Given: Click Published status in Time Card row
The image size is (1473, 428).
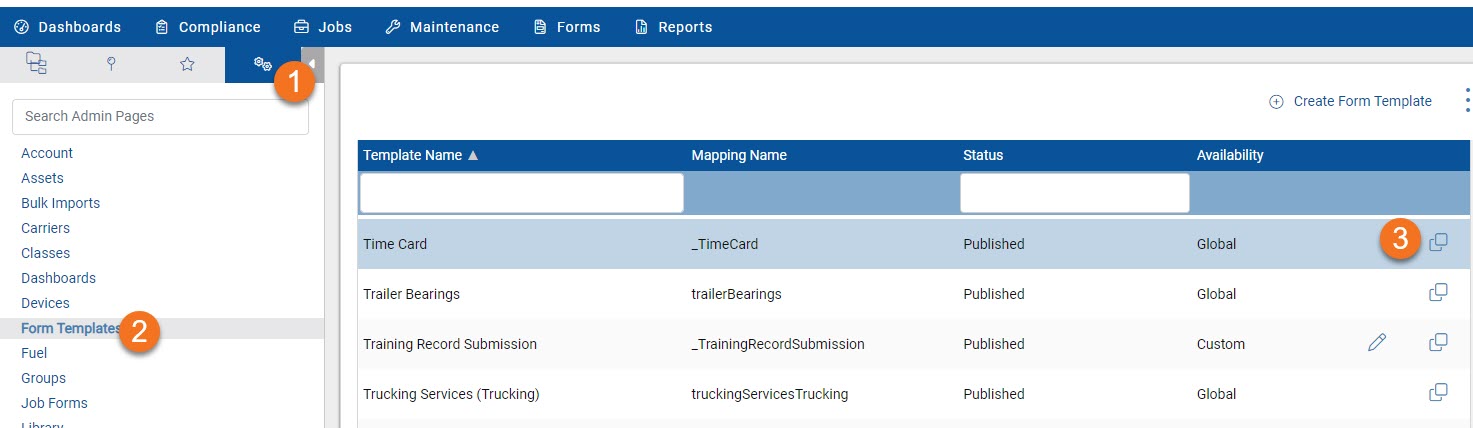Looking at the screenshot, I should pos(994,244).
